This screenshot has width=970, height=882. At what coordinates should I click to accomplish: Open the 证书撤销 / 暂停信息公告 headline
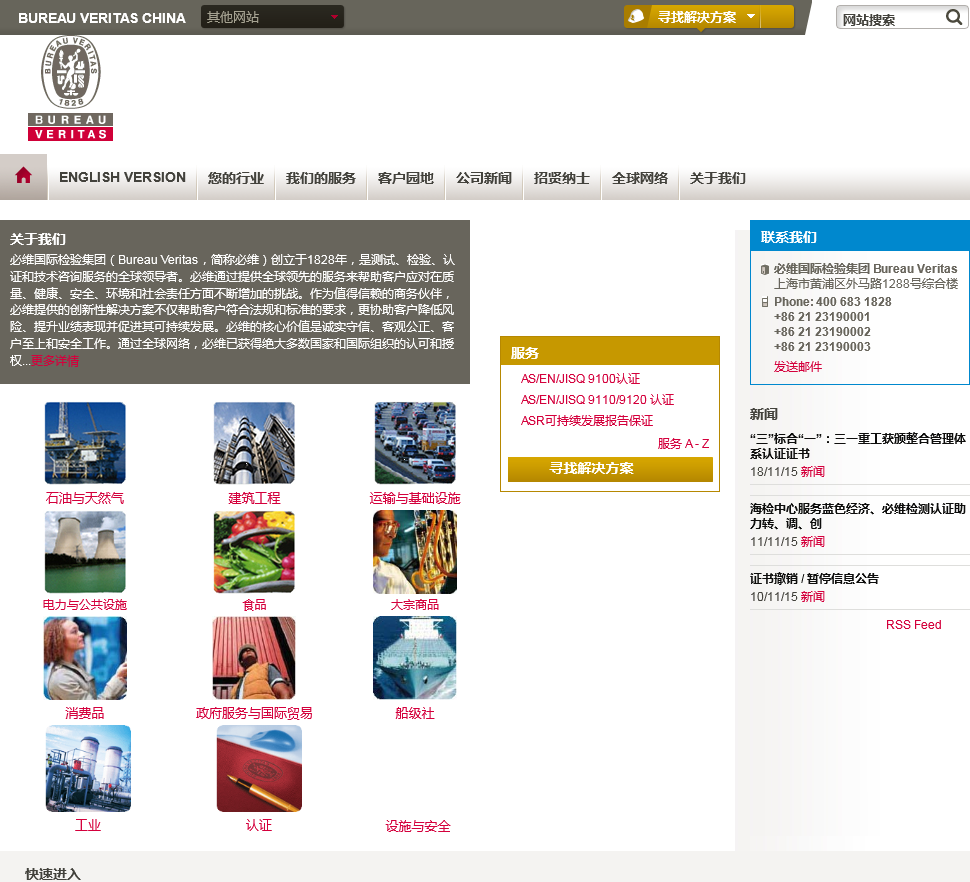click(x=814, y=578)
